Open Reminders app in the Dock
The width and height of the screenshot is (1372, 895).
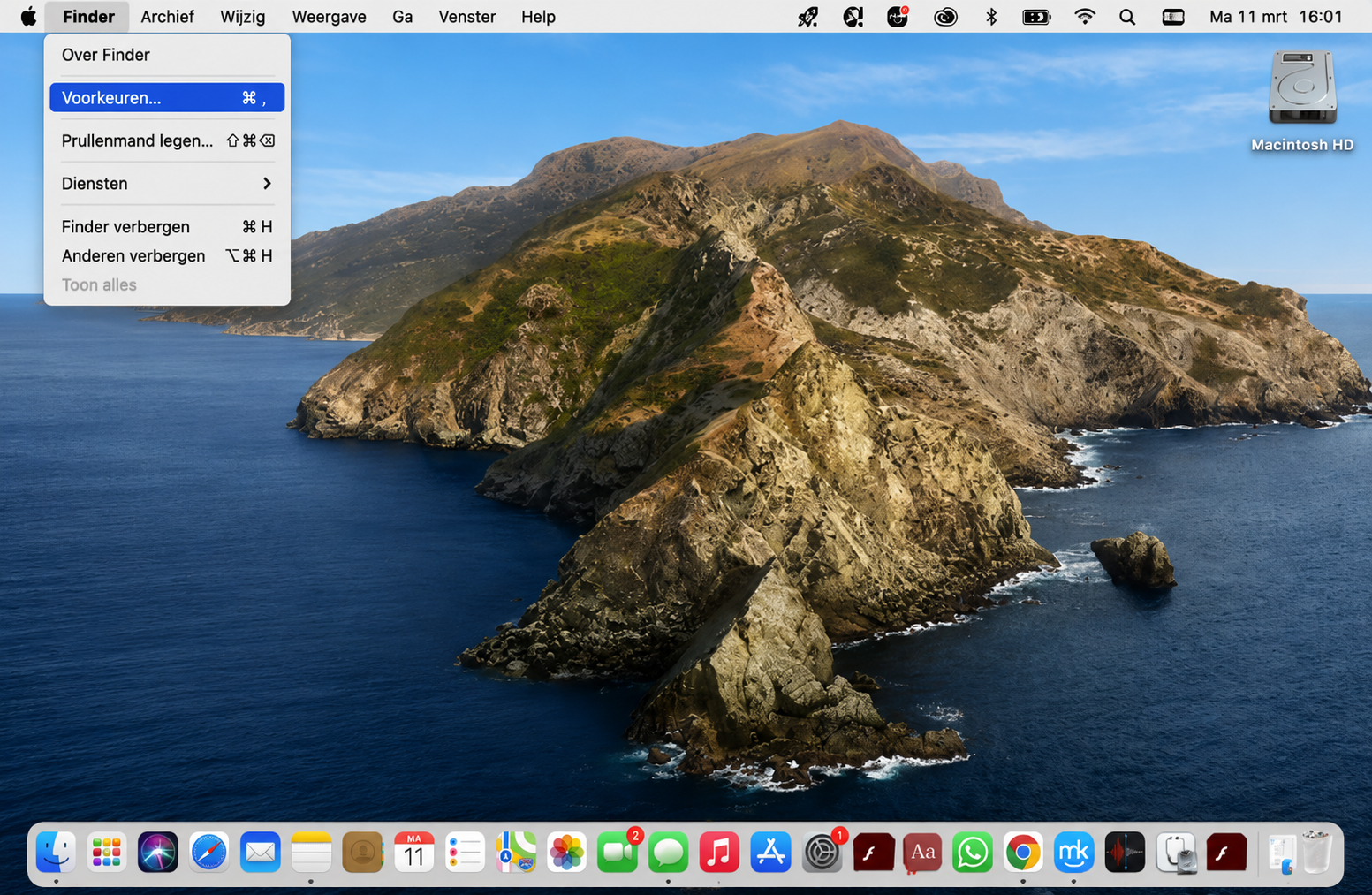click(465, 853)
